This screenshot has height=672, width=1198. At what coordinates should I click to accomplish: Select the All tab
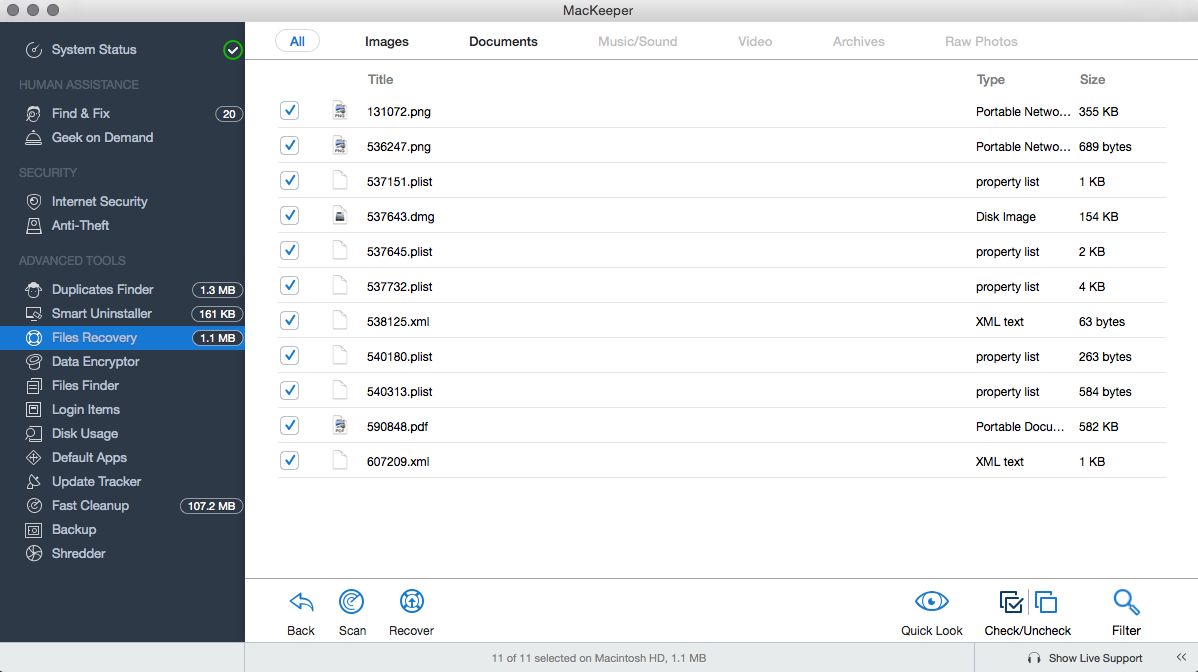click(297, 41)
